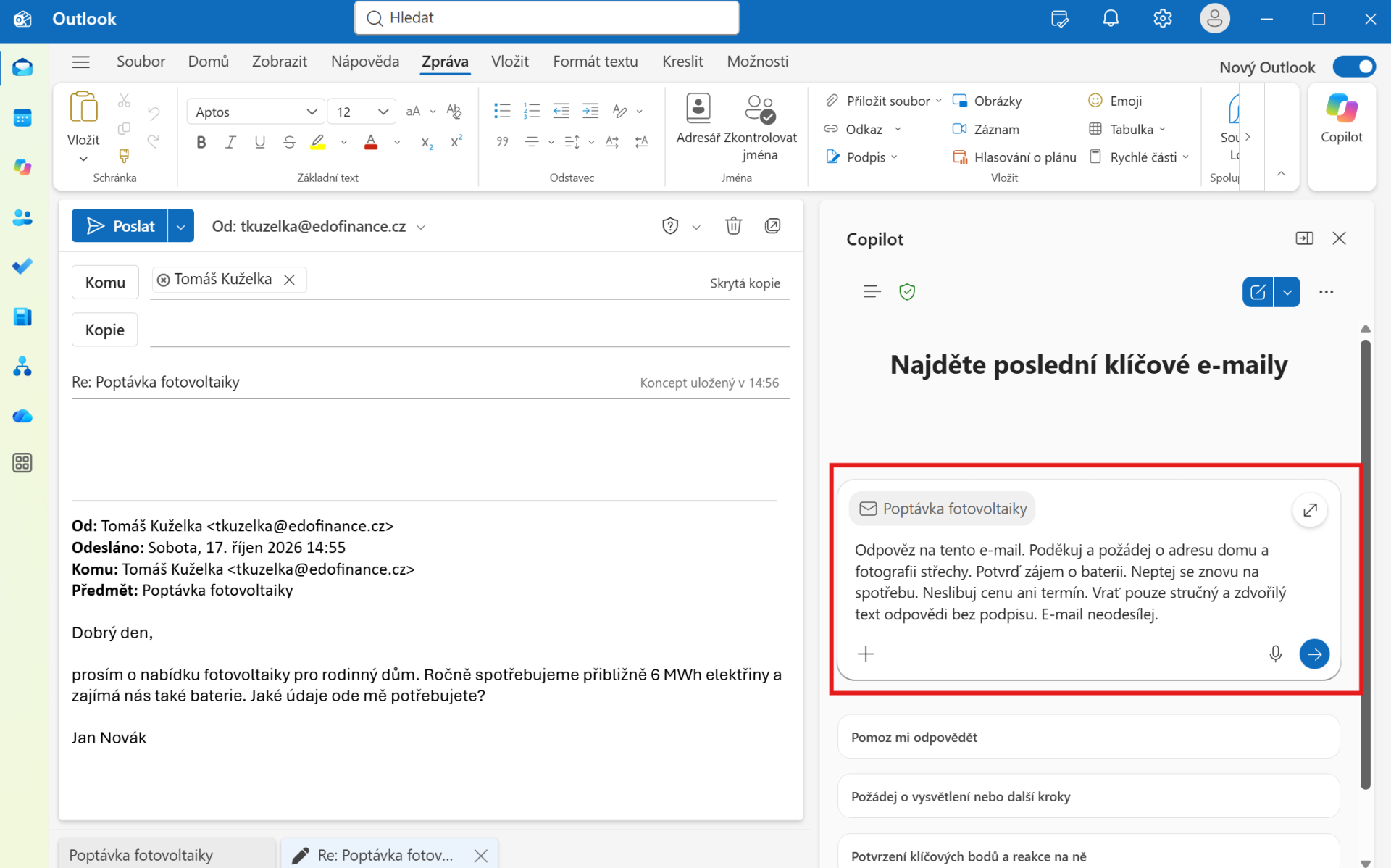This screenshot has height=868, width=1391.
Task: Click the Poslat send button
Action: (x=120, y=226)
